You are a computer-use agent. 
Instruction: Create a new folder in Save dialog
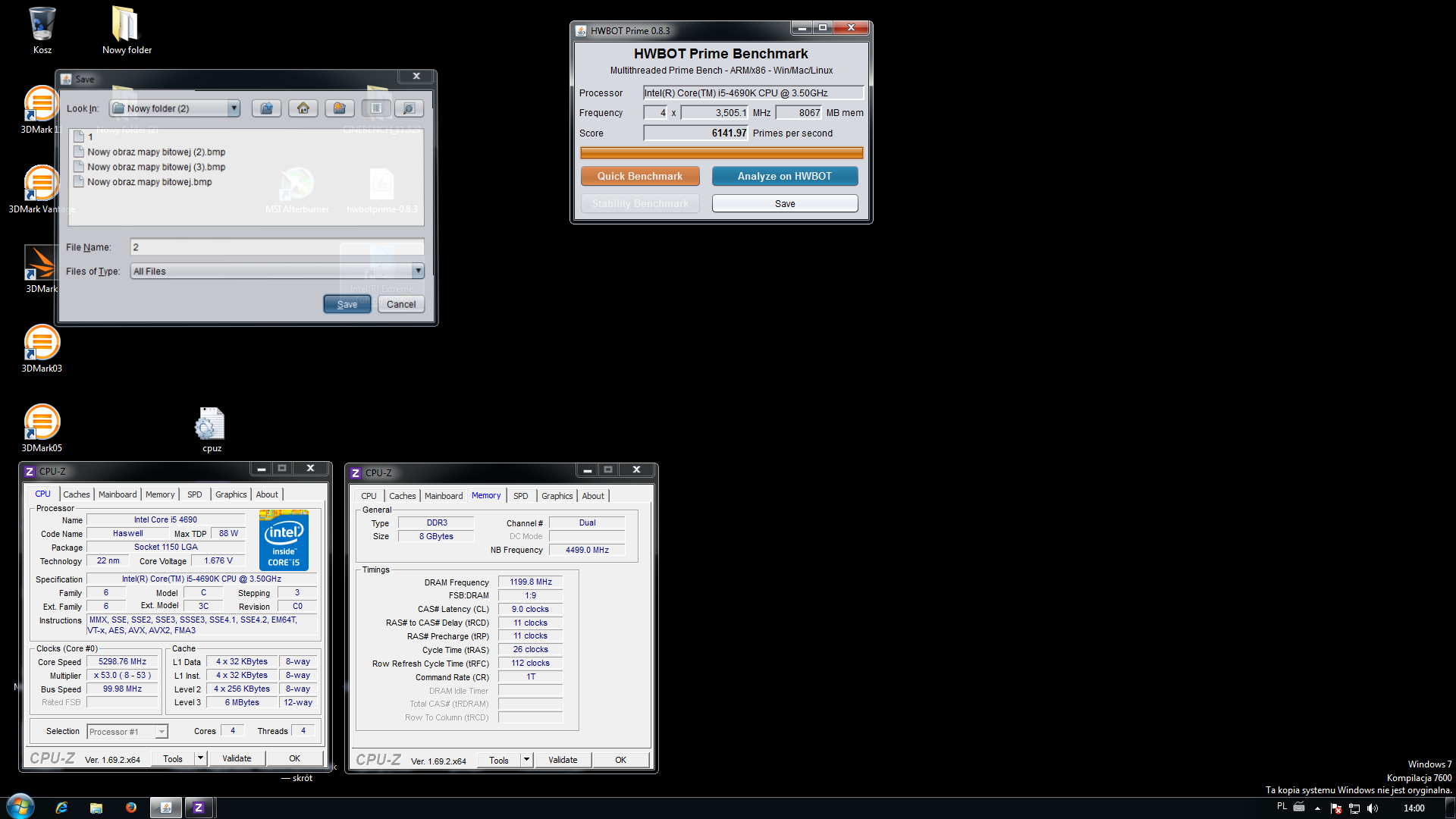pos(339,108)
